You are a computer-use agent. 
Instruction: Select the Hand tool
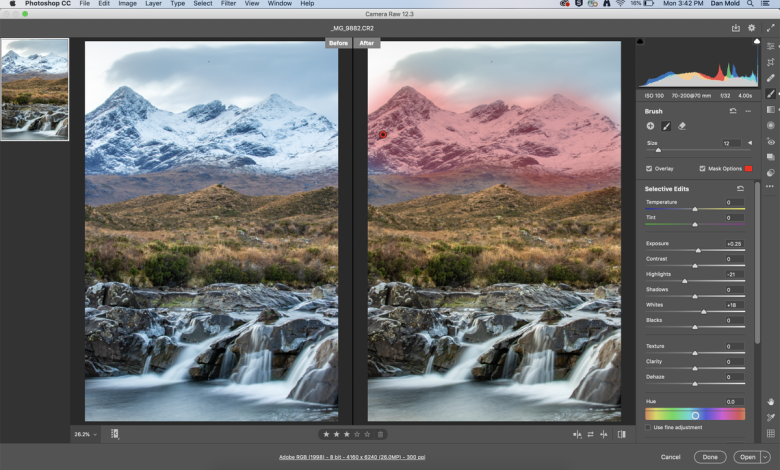click(x=771, y=401)
